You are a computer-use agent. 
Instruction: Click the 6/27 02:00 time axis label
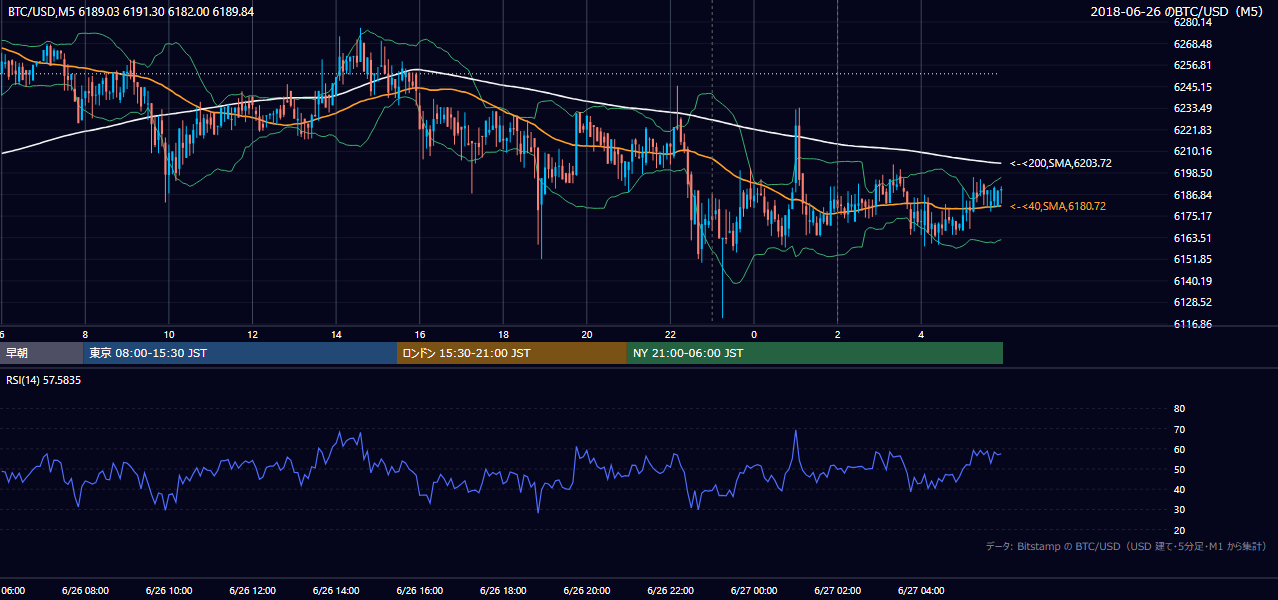838,591
